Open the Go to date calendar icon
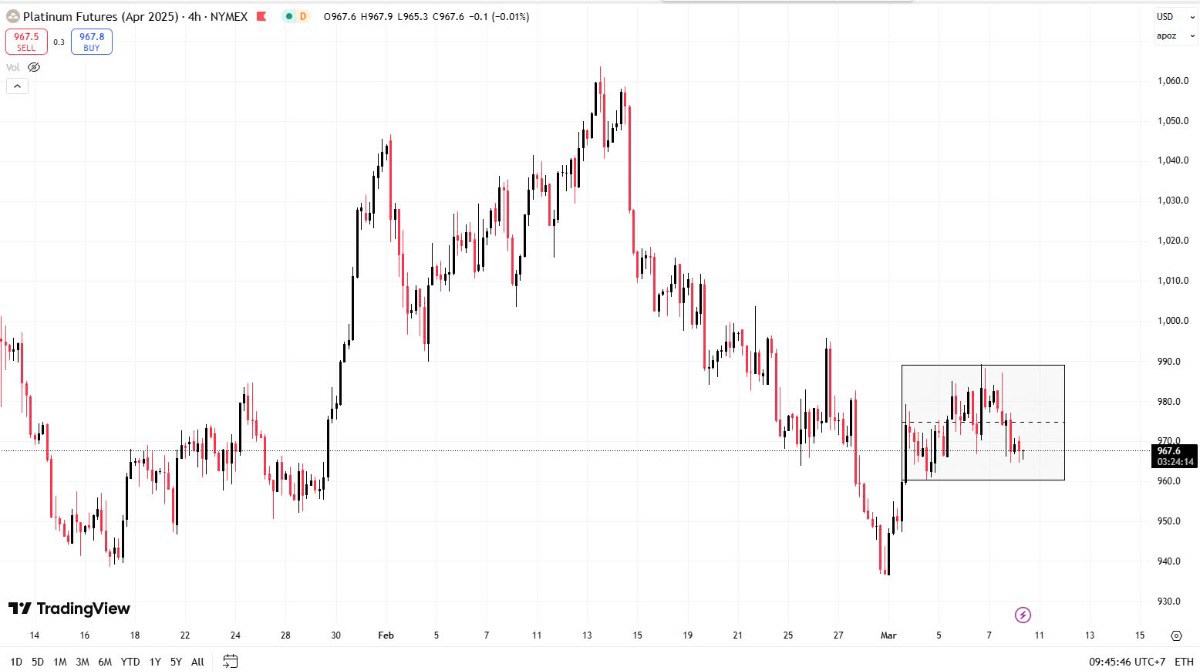 pyautogui.click(x=230, y=661)
